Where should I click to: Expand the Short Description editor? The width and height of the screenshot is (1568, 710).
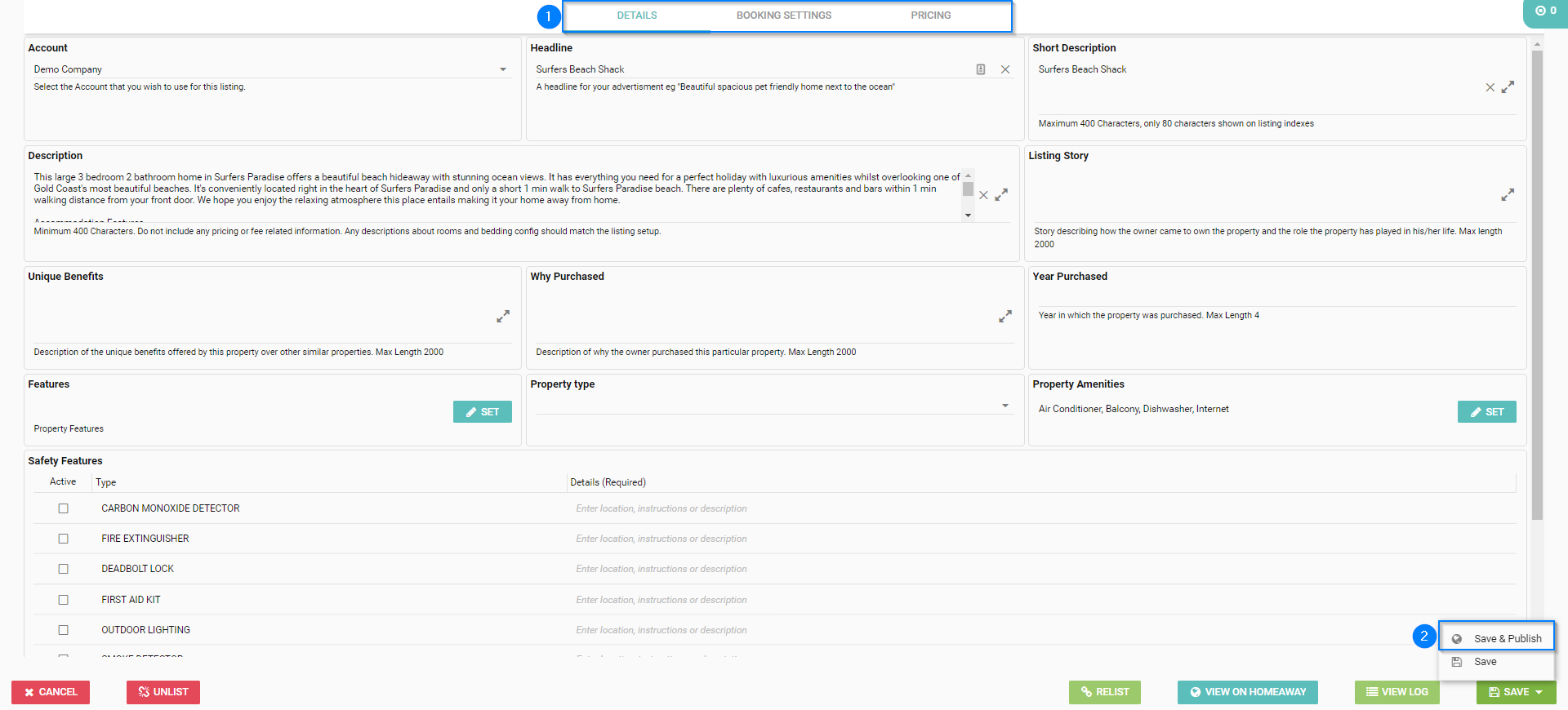[x=1508, y=87]
